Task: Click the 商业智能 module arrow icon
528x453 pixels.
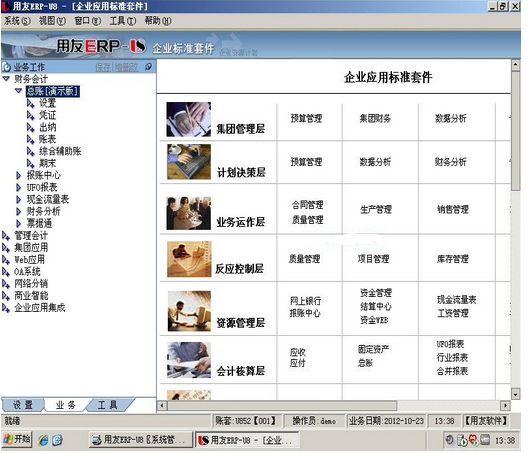Action: pos(6,296)
